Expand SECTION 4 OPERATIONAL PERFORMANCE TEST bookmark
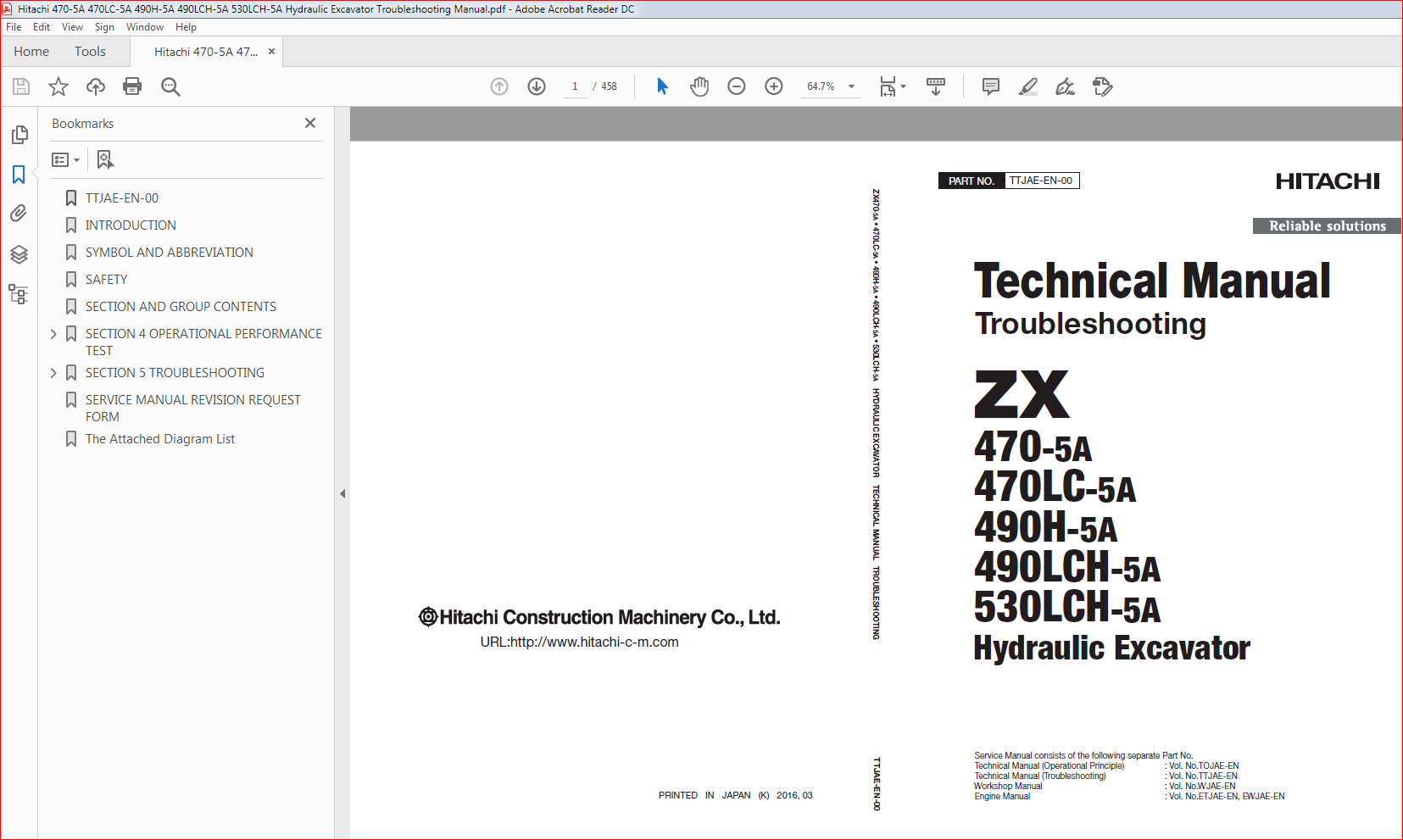This screenshot has width=1403, height=840. click(53, 334)
